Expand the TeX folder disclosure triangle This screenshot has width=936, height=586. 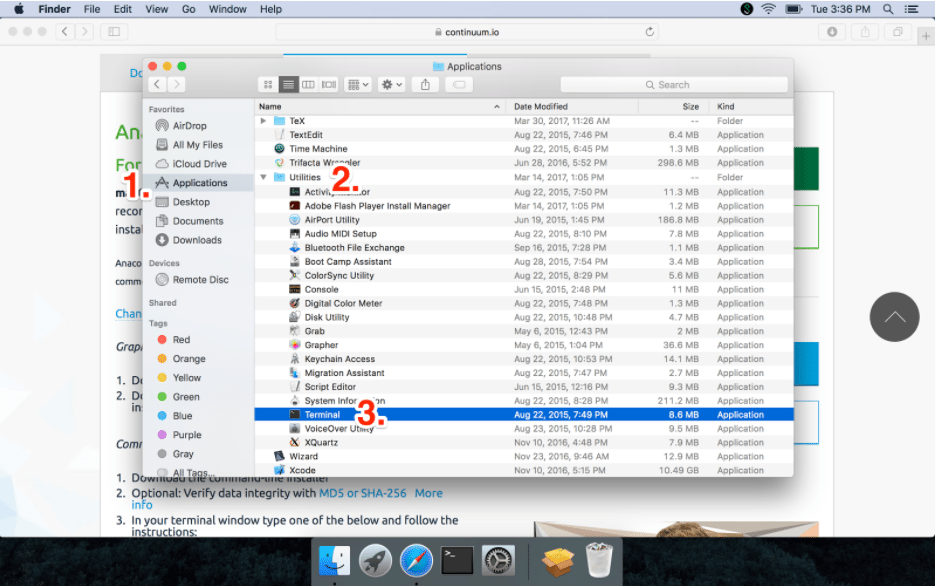tap(263, 121)
